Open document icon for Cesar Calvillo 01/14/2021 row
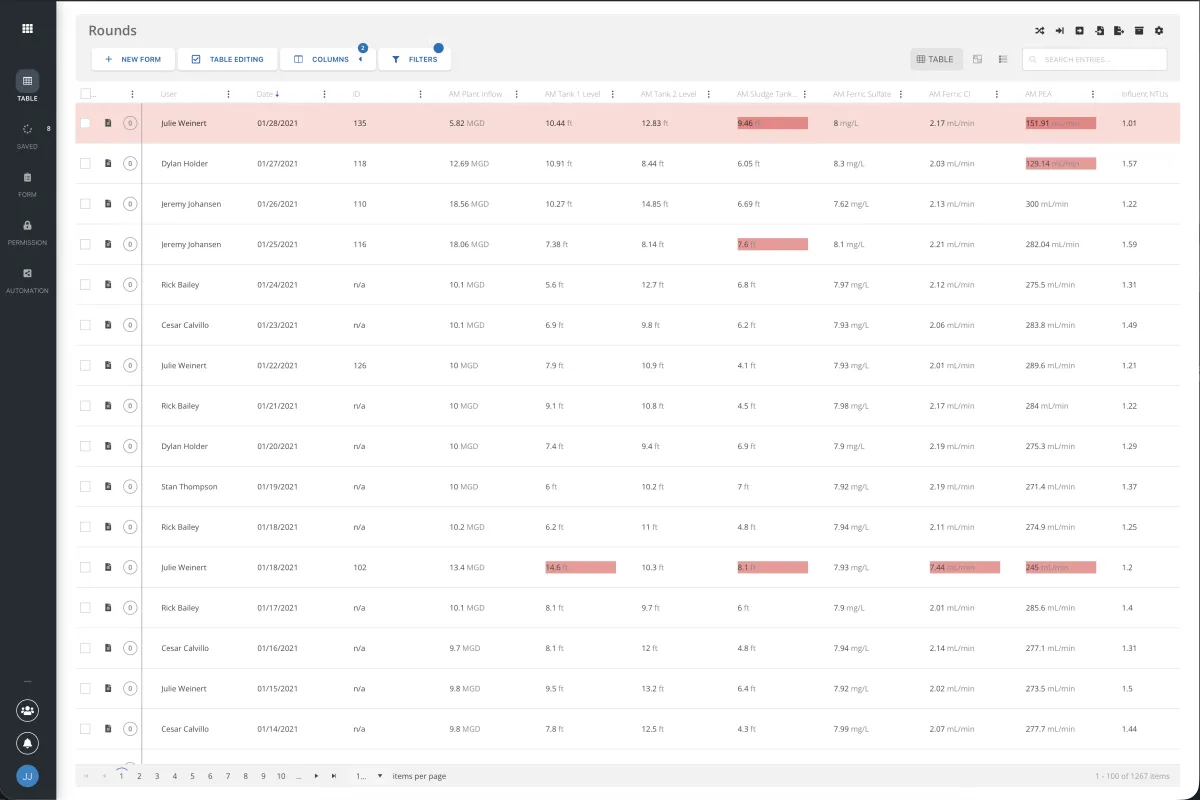This screenshot has width=1200, height=800. coord(108,729)
